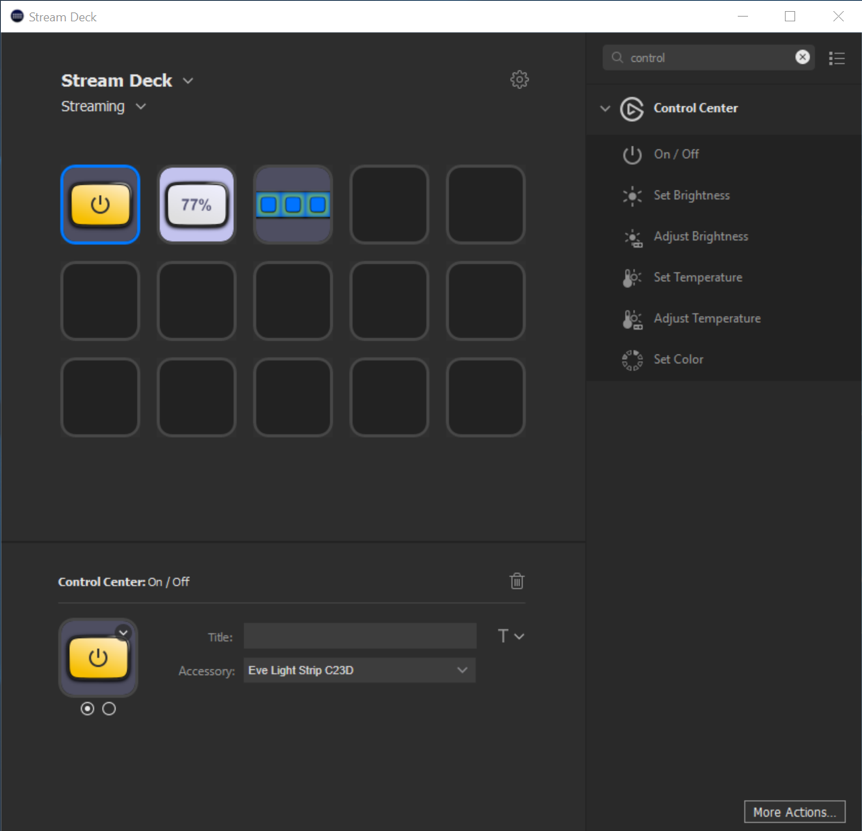862x831 pixels.
Task: Select the fourth empty key in top row
Action: point(389,204)
